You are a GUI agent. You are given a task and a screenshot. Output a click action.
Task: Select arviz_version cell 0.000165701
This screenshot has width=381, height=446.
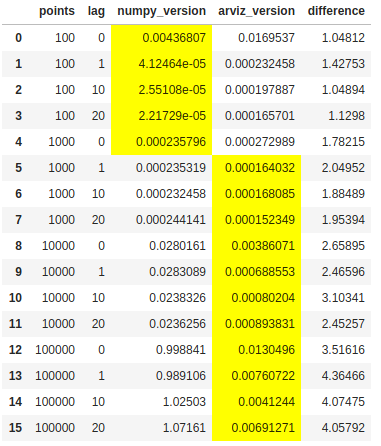[256, 116]
